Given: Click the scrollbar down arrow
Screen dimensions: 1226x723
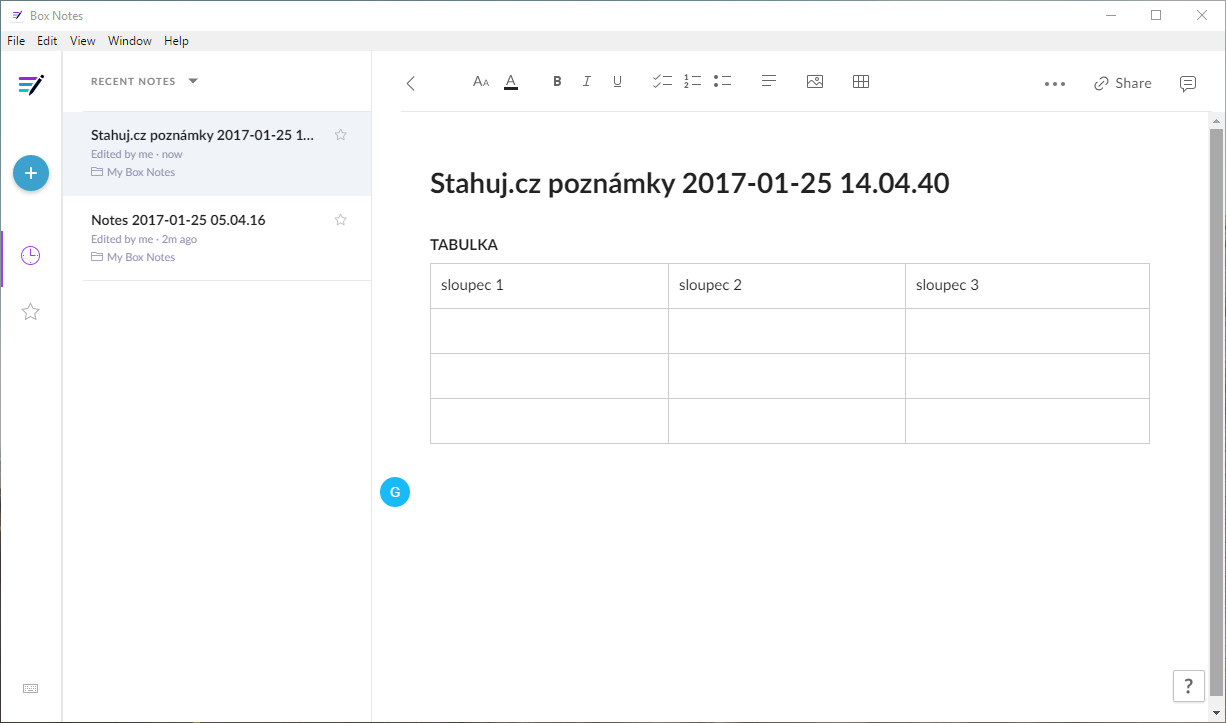Looking at the screenshot, I should click(x=1216, y=712).
